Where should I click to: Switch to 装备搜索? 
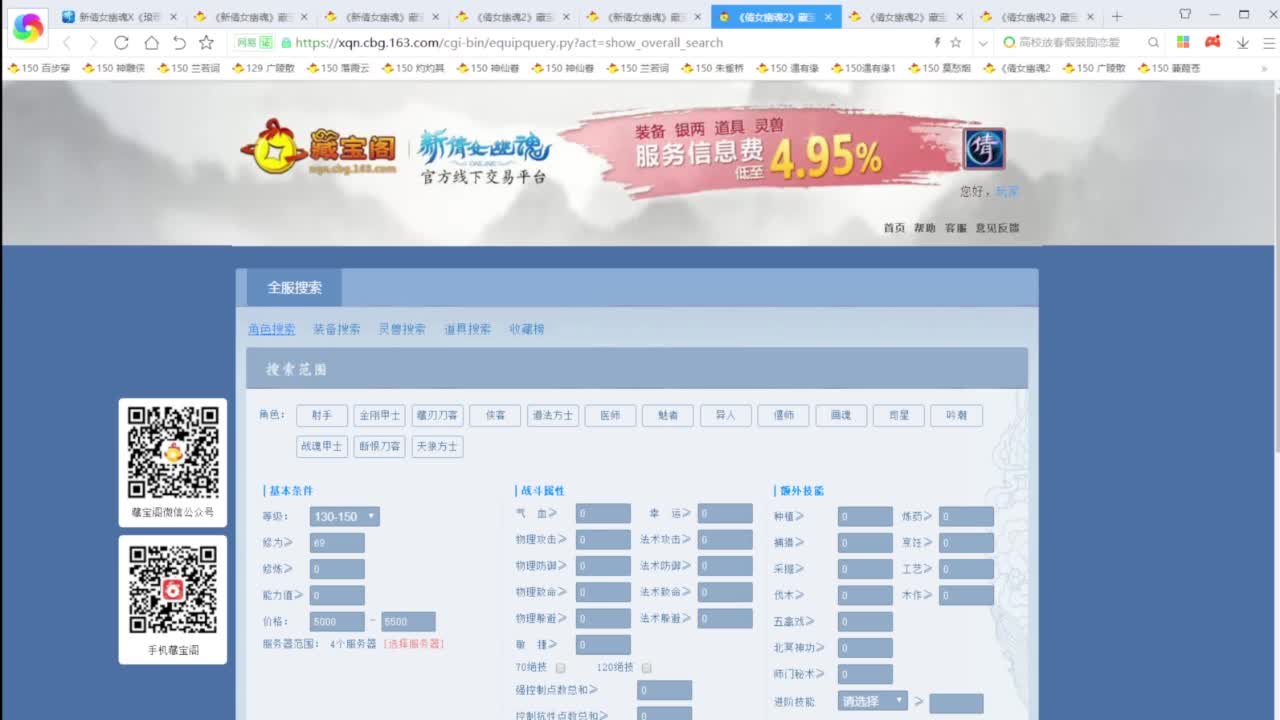coord(336,329)
